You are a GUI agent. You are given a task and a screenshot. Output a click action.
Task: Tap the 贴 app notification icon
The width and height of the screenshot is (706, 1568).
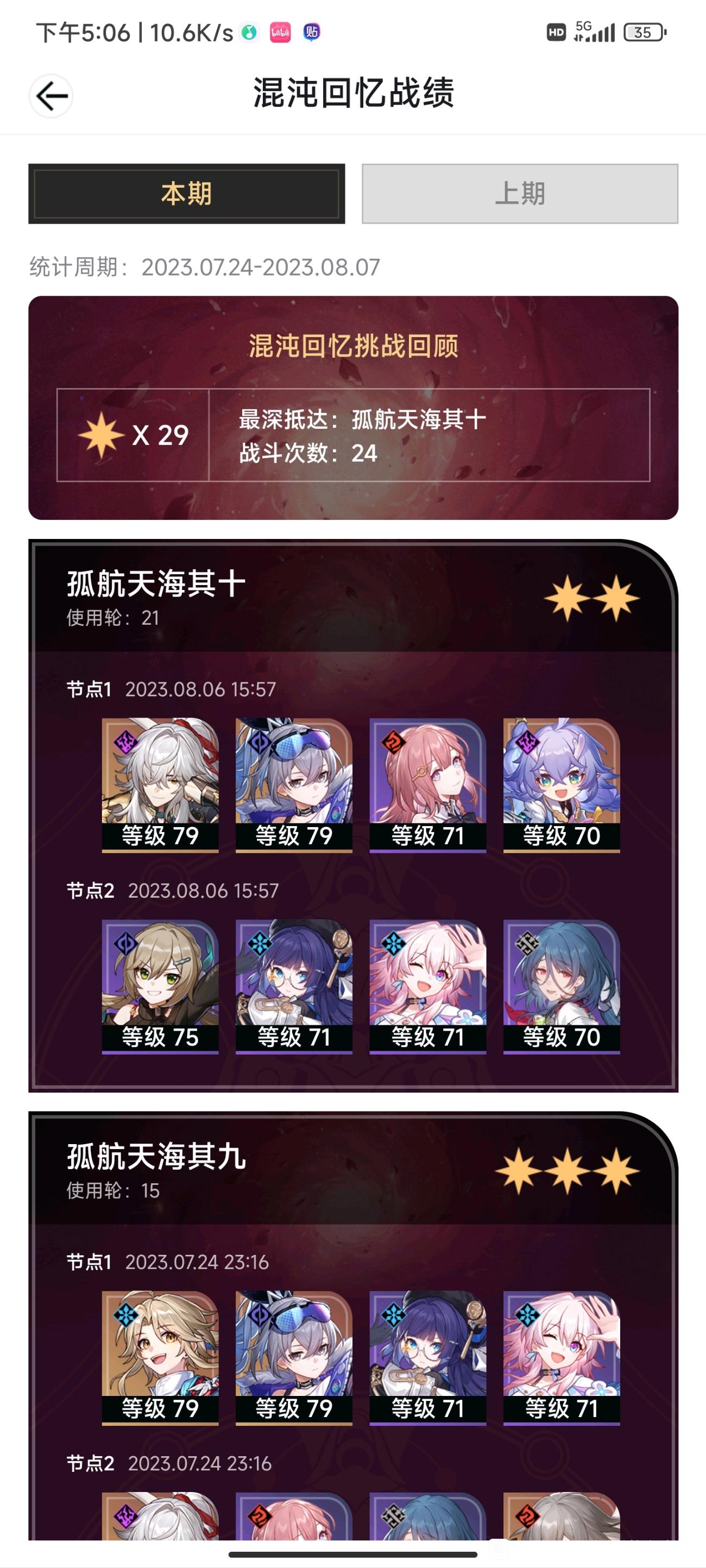click(x=312, y=32)
